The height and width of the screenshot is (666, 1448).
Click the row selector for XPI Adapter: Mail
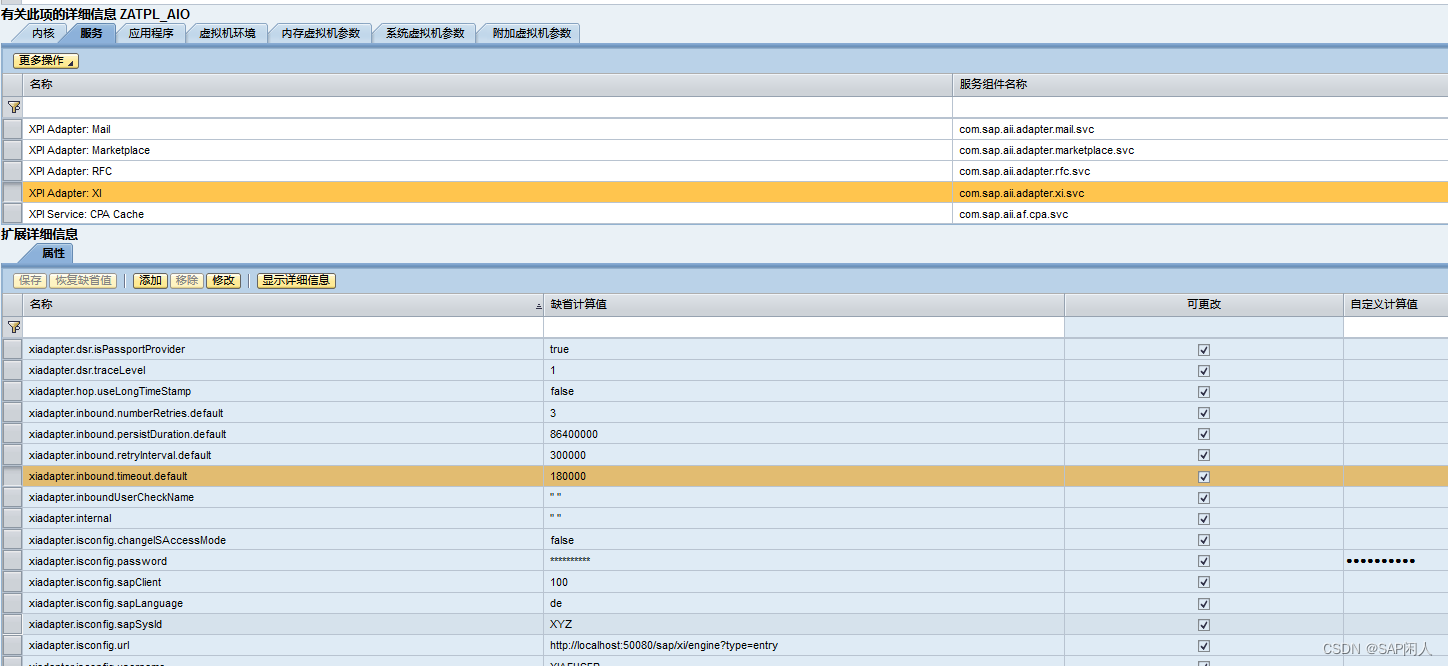point(12,129)
